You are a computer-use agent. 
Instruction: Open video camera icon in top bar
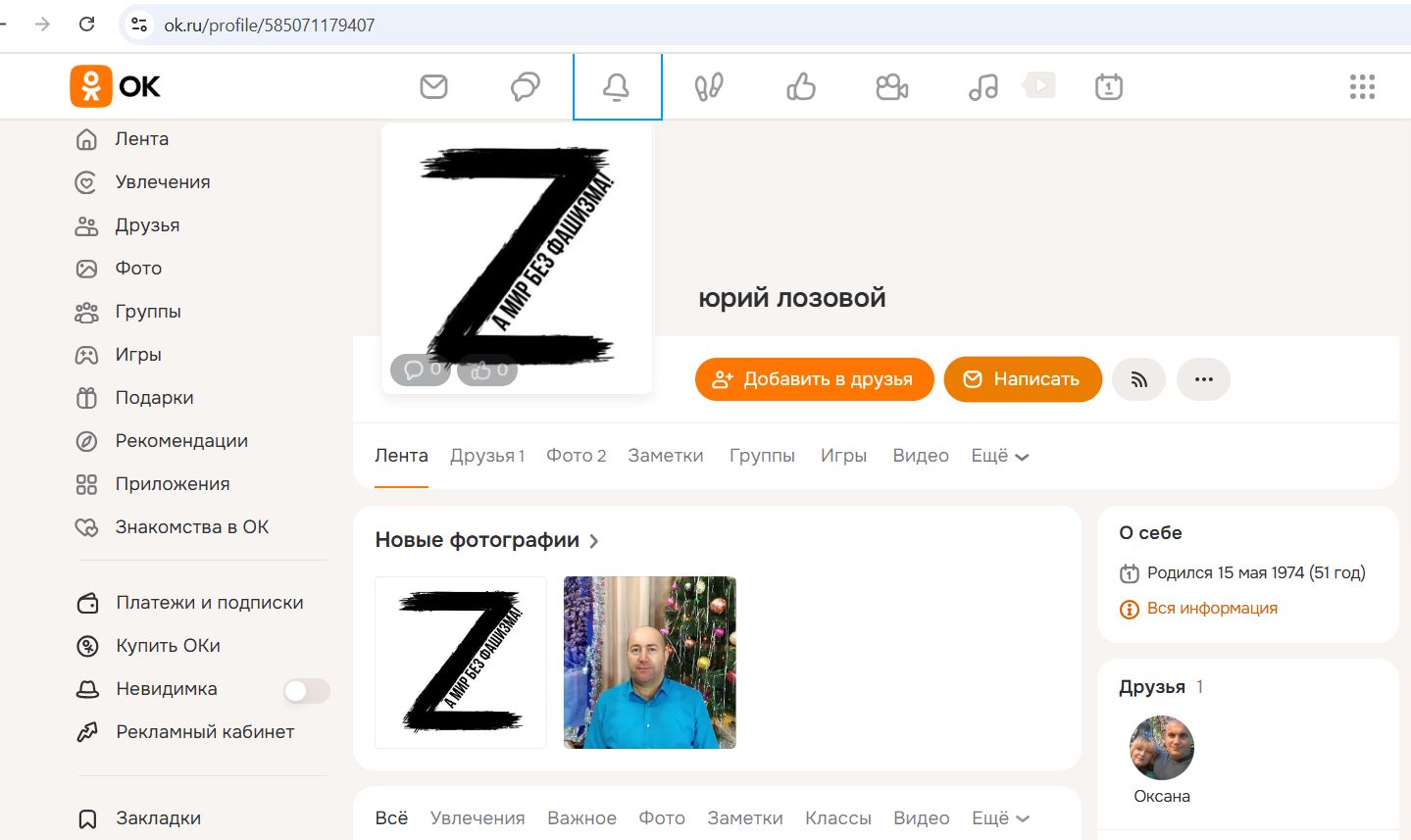coord(891,87)
